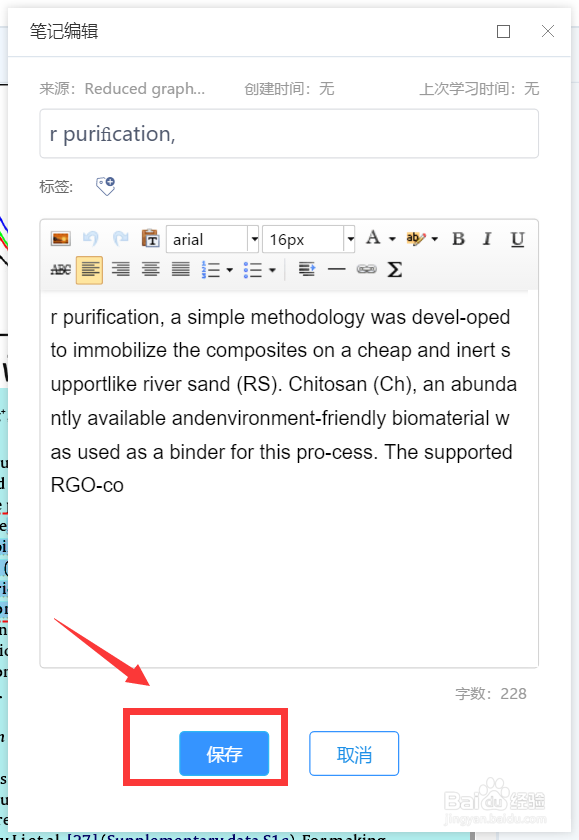The height and width of the screenshot is (840, 579).
Task: Insert a bulleted list
Action: pyautogui.click(x=253, y=269)
